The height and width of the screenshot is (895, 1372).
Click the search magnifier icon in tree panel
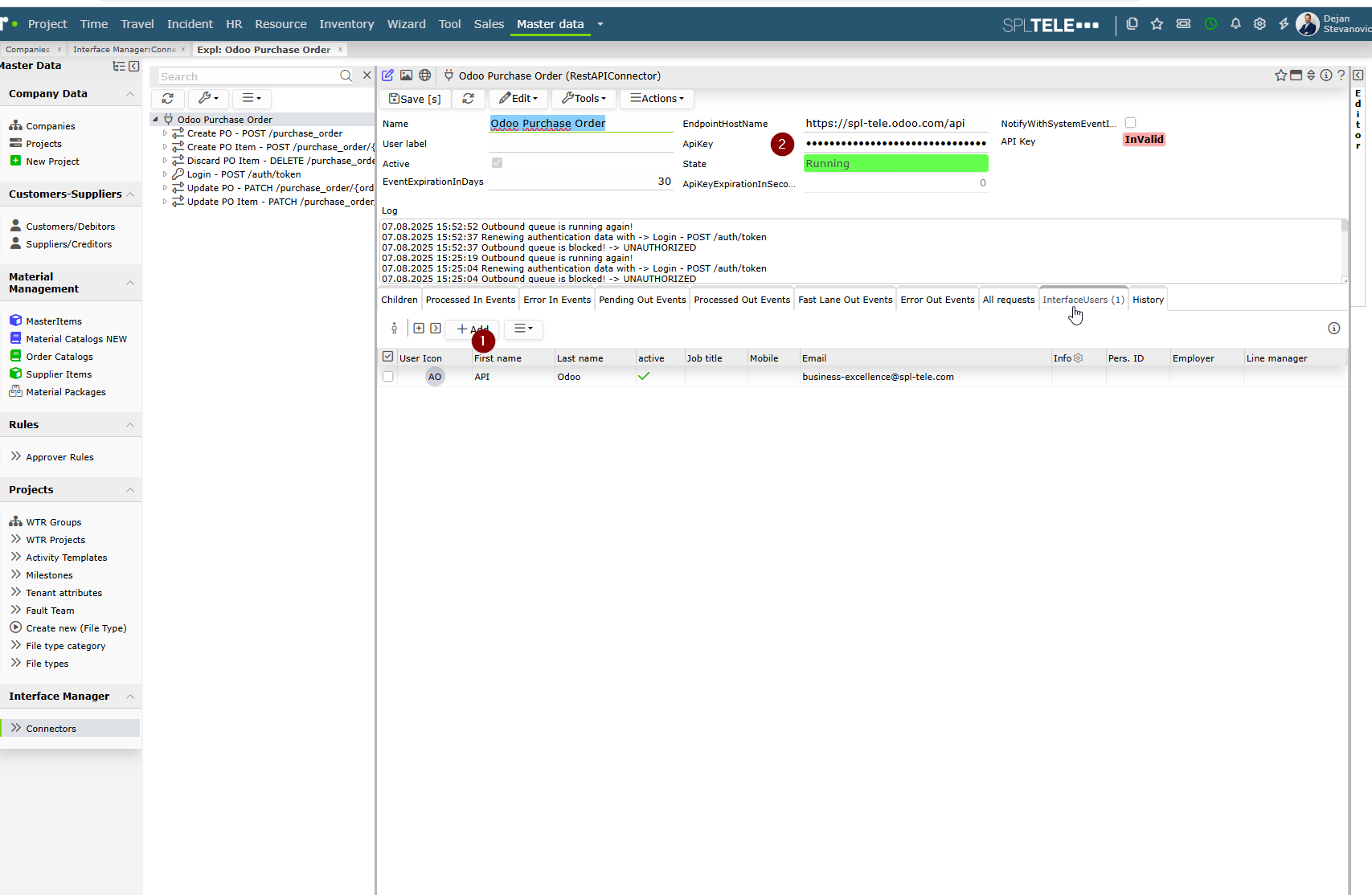pyautogui.click(x=346, y=76)
